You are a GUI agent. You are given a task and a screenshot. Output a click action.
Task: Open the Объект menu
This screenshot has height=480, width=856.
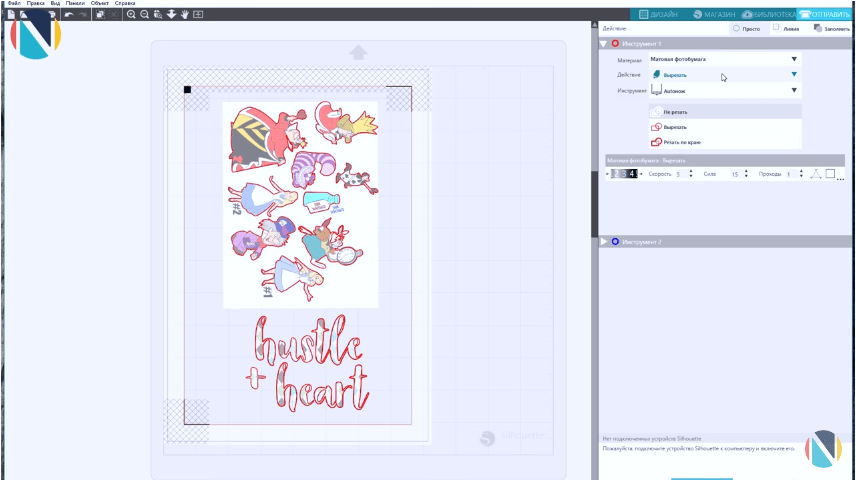(x=100, y=3)
